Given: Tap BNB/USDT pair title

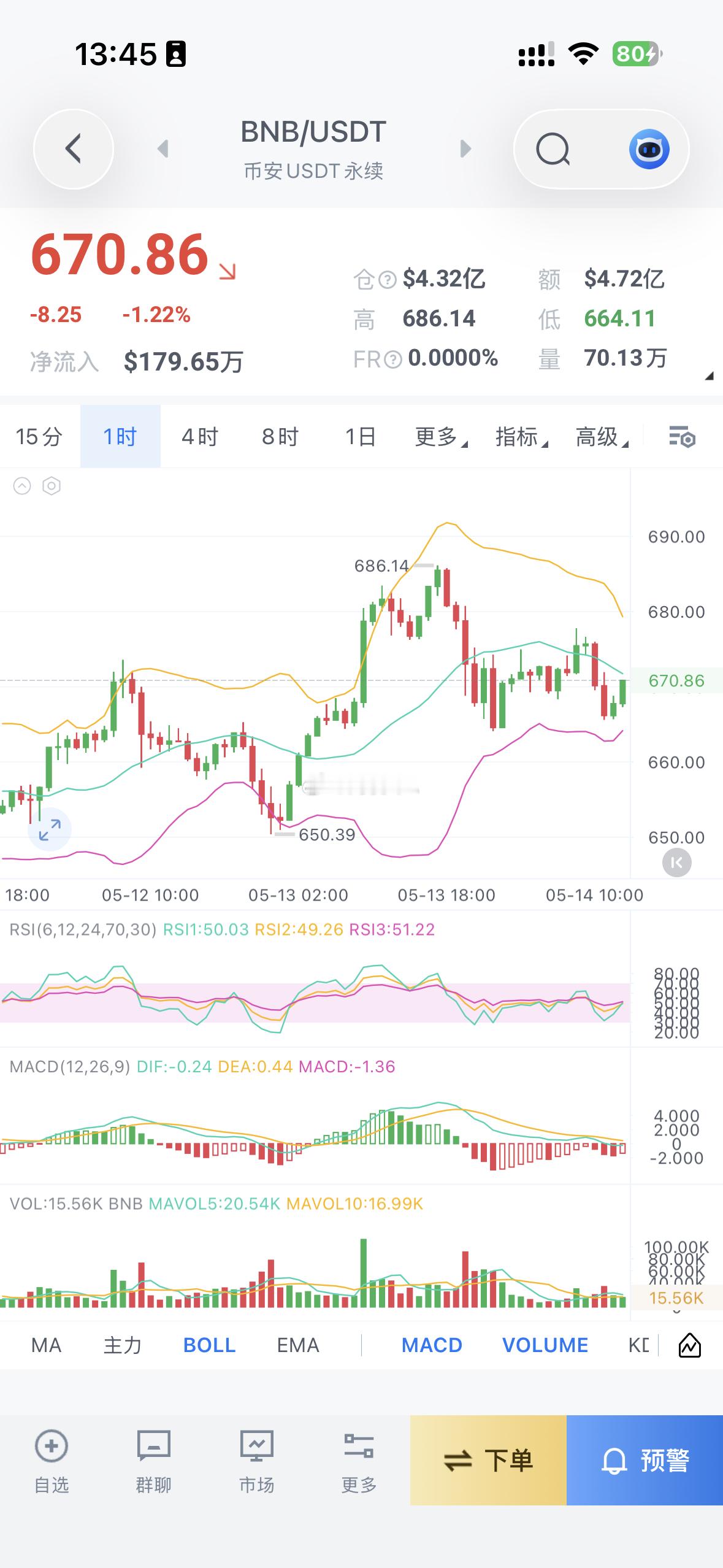Looking at the screenshot, I should pos(313,132).
